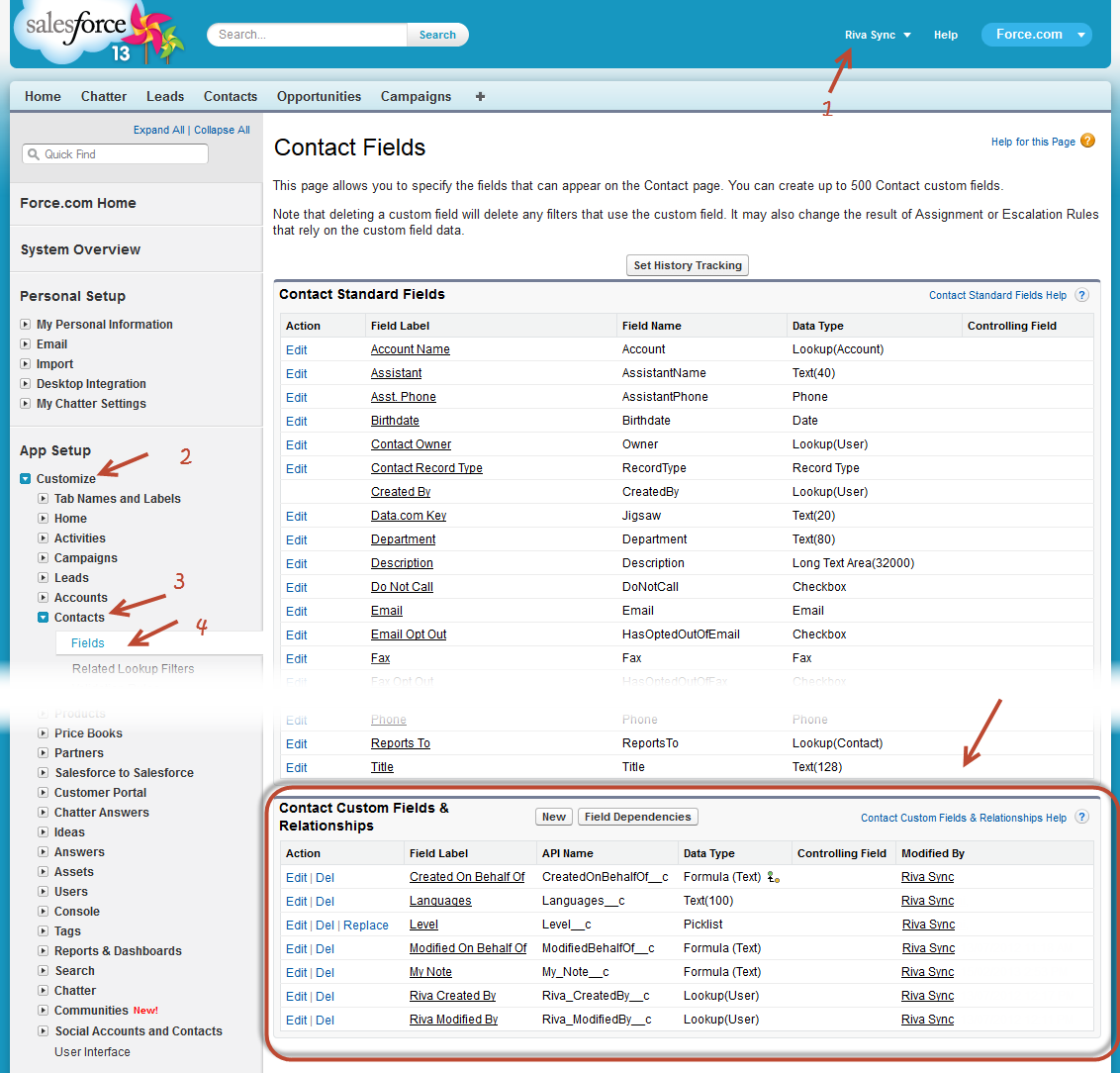Click the formula icon beside Created On Behalf Of
This screenshot has height=1073, width=1120.
tap(773, 877)
